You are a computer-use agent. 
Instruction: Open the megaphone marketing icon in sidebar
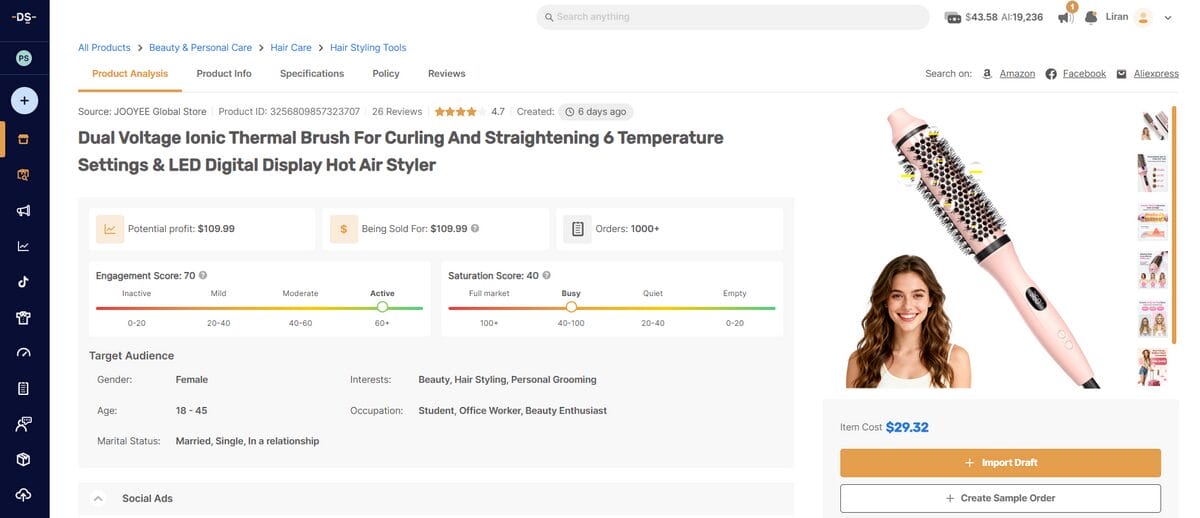click(24, 211)
